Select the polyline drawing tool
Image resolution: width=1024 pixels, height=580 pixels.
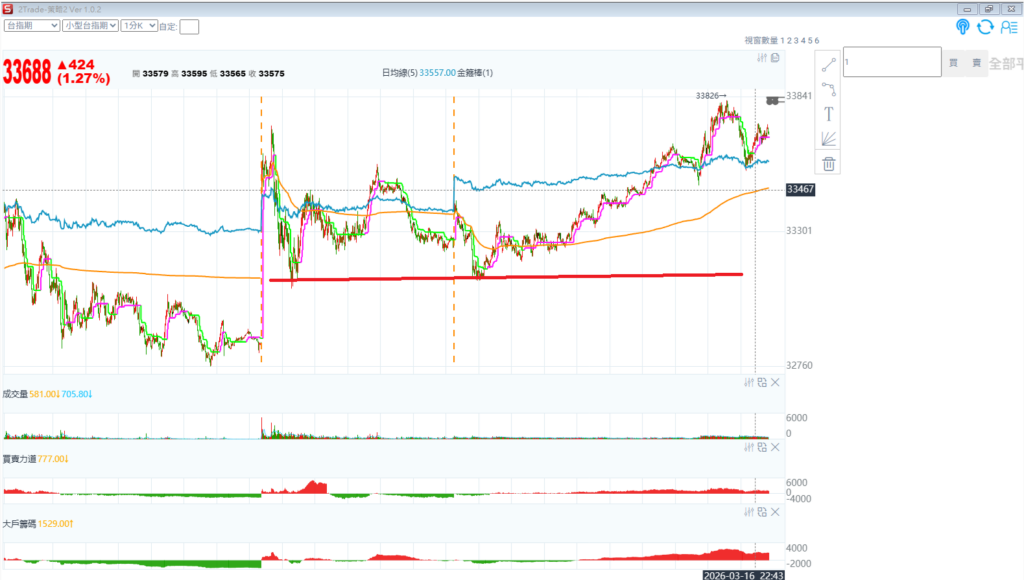tap(828, 89)
